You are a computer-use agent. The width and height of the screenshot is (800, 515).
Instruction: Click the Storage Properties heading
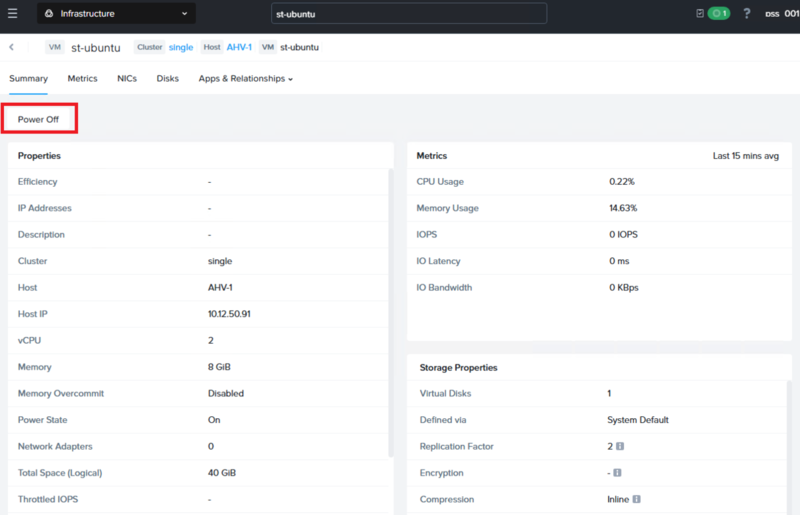tap(458, 367)
